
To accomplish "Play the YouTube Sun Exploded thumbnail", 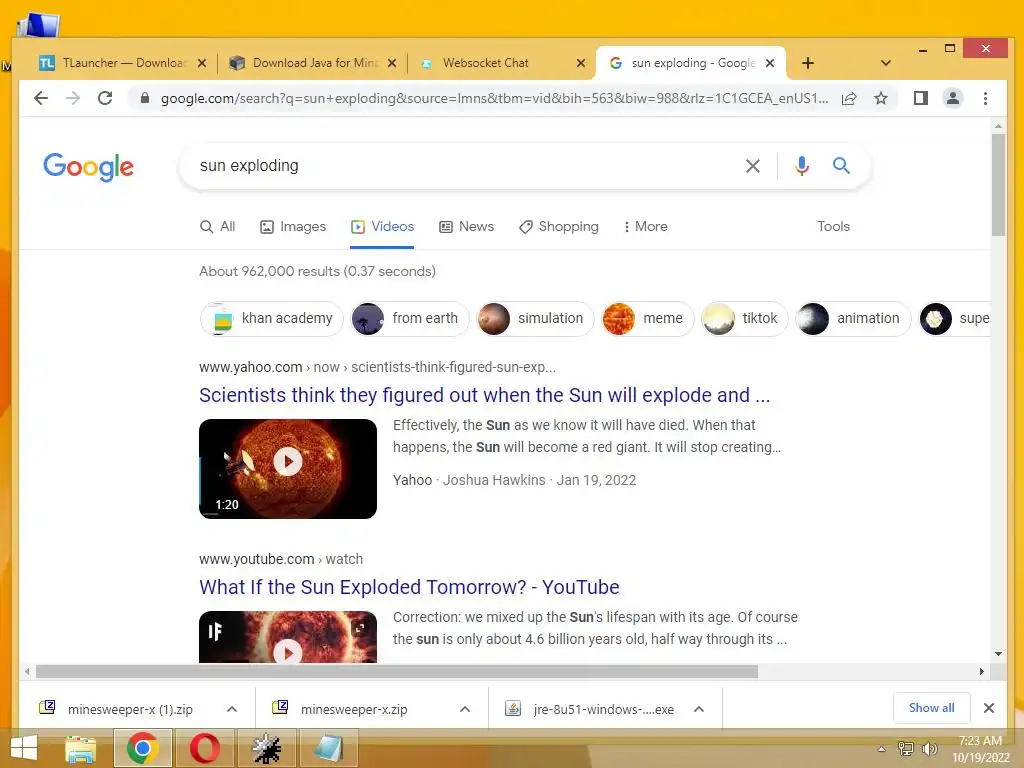I will point(288,637).
